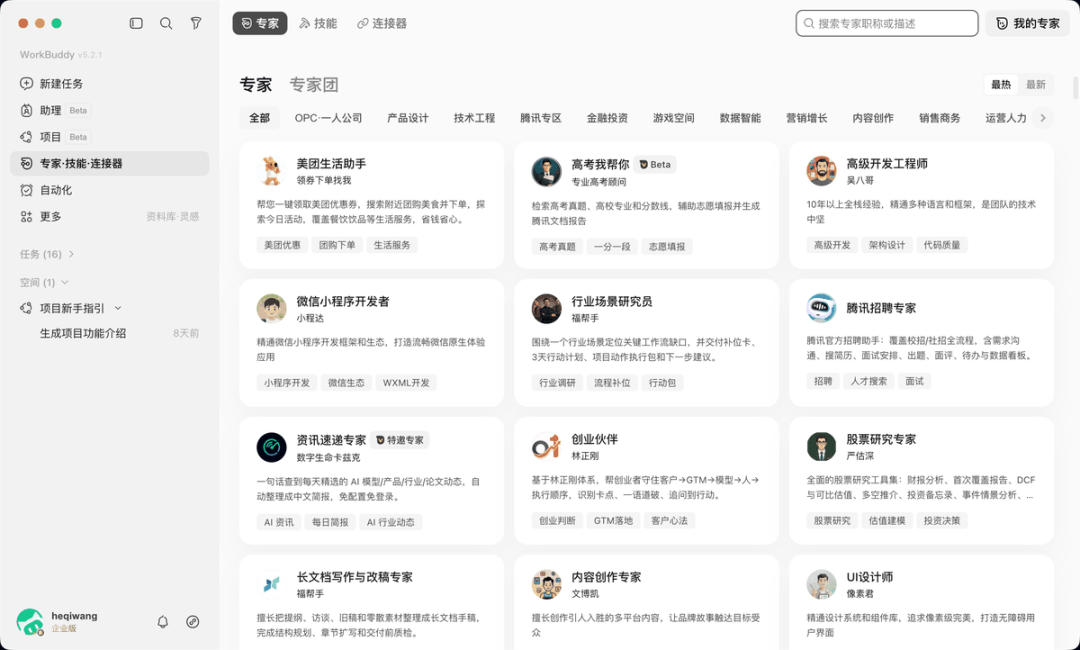Click the pin/filter icon next to search
The image size is (1080, 650).
coord(196,23)
